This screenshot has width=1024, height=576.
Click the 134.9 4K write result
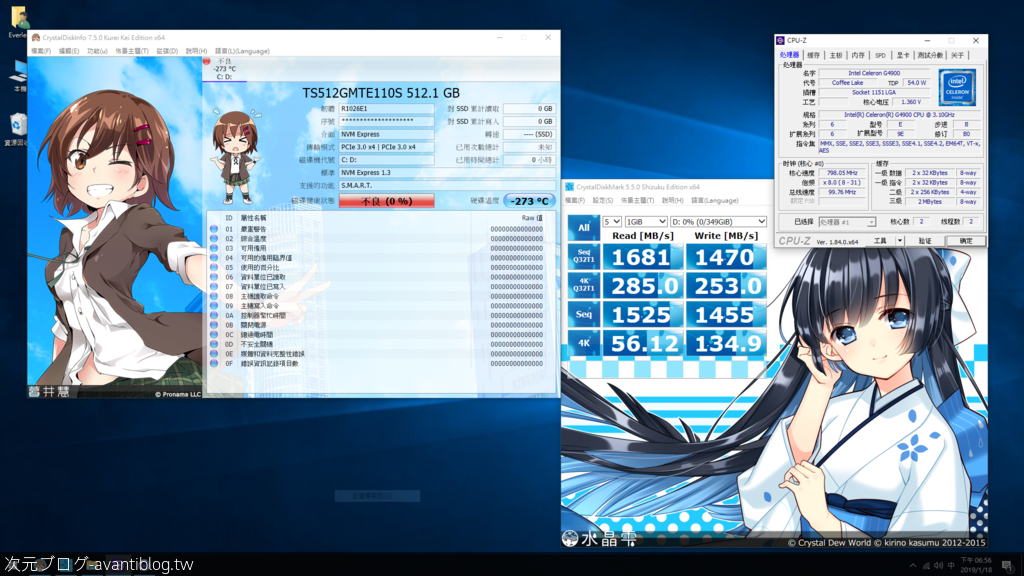(x=726, y=343)
